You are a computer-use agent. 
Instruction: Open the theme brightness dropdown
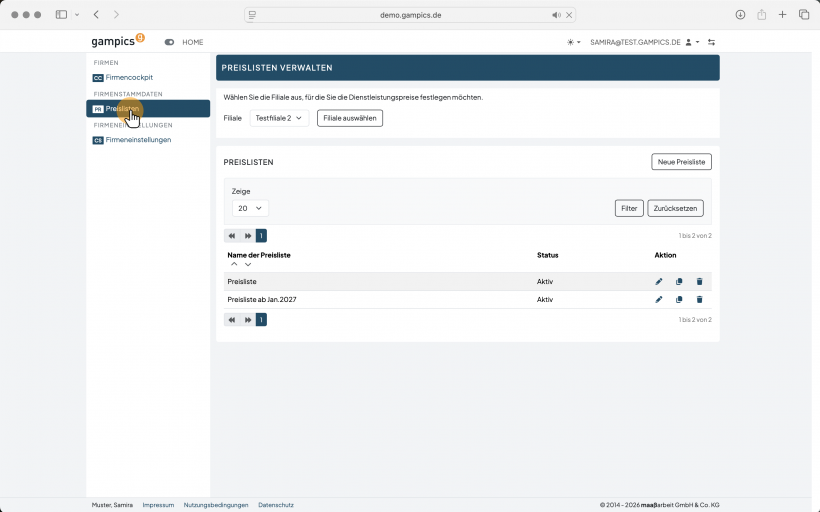[574, 42]
